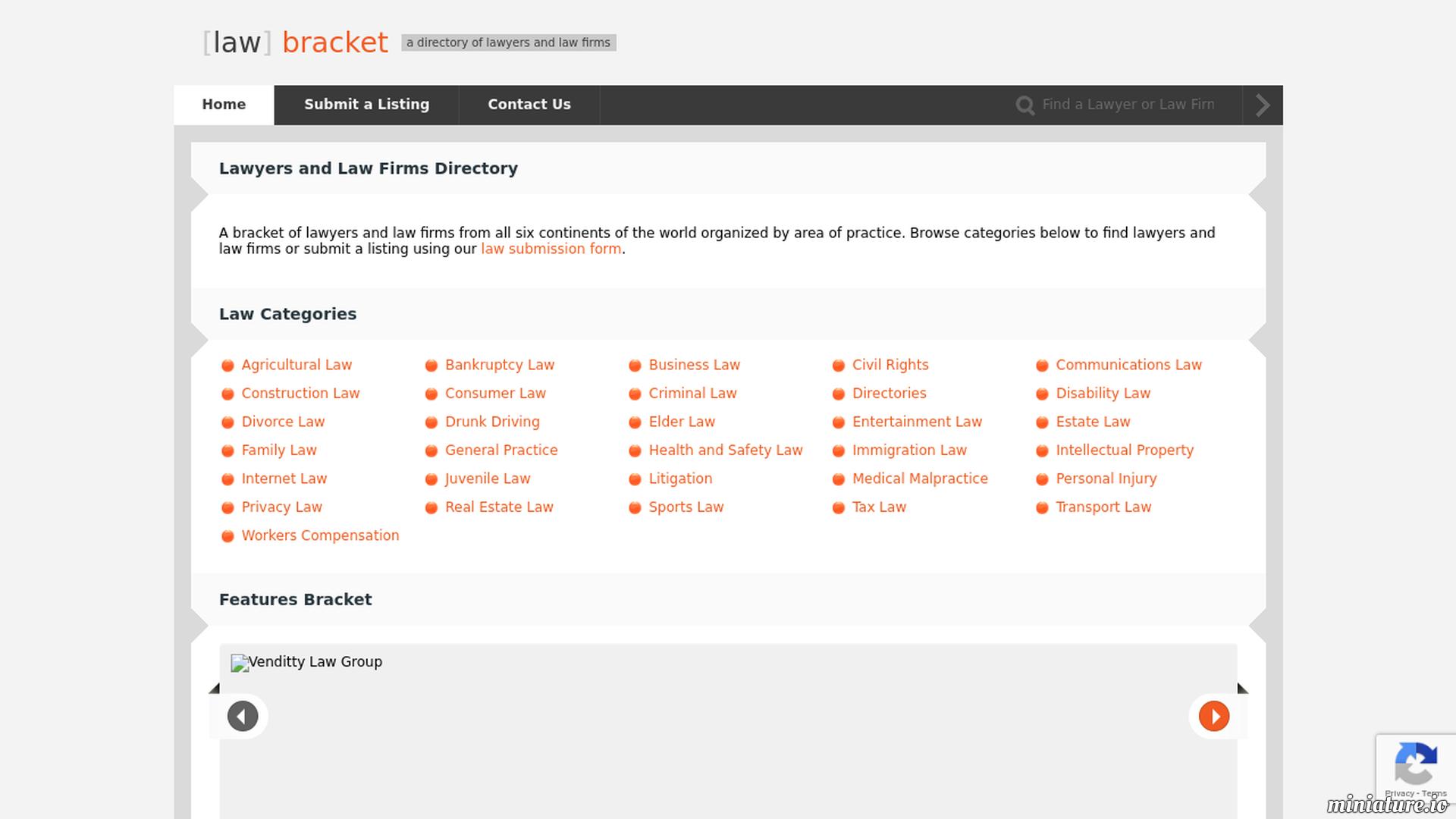The height and width of the screenshot is (819, 1456).
Task: Open the Intellectual Property category
Action: [x=1125, y=450]
